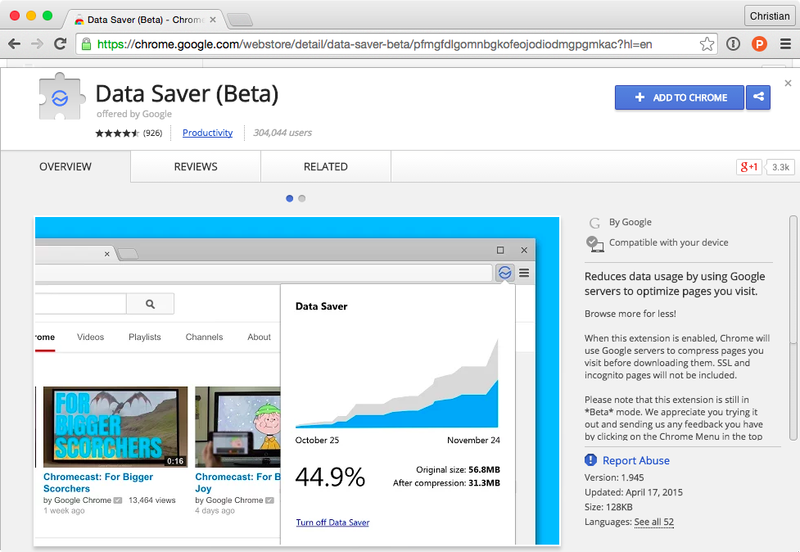800x552 pixels.
Task: Select the first screenshot carousel dot
Action: 289,198
